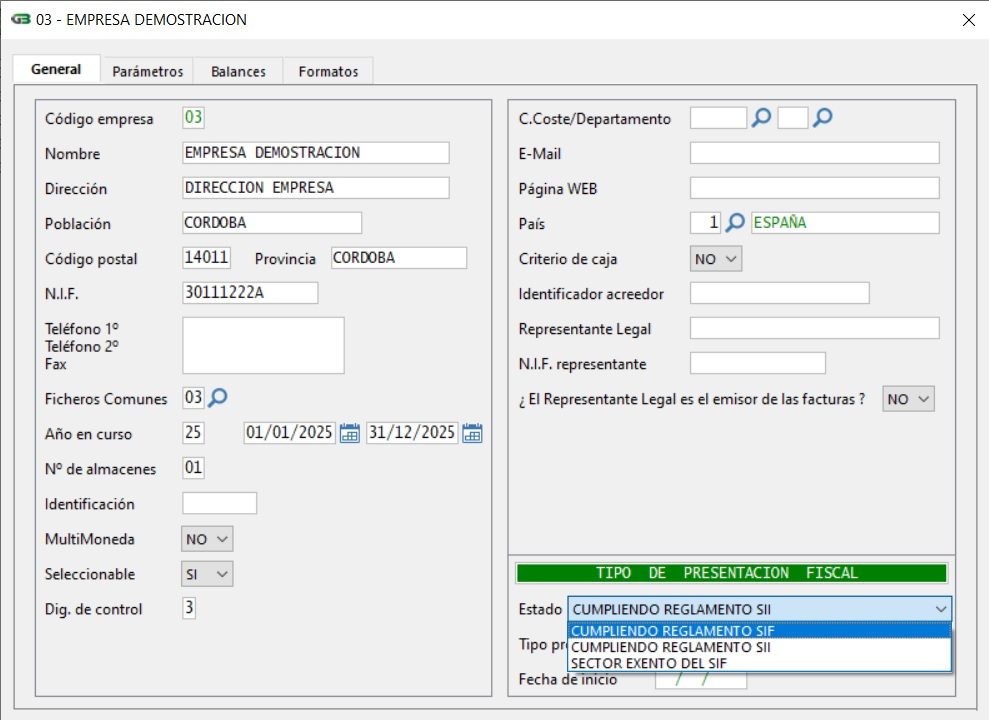
Task: Open department search magnifier
Action: [x=822, y=117]
